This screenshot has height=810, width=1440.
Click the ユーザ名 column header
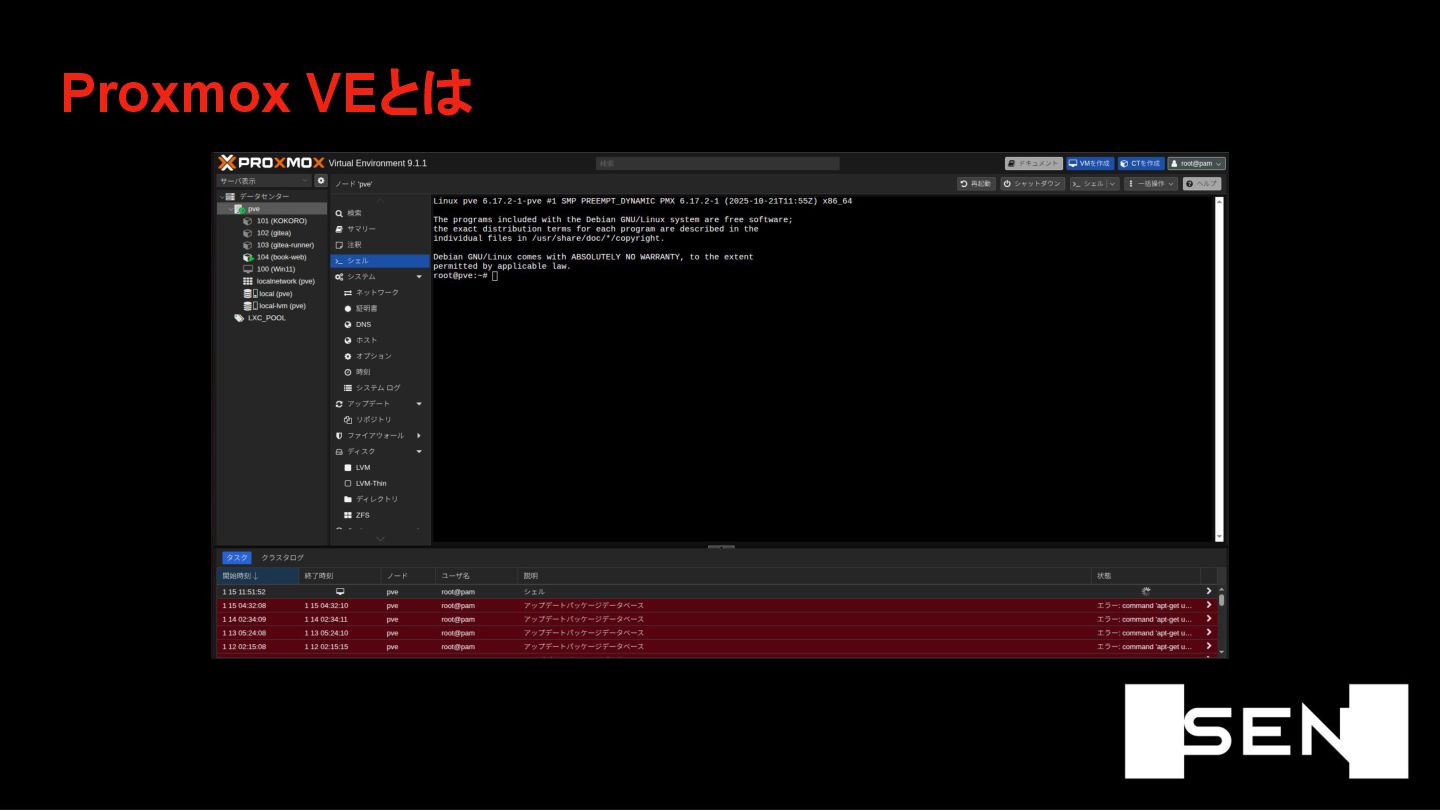coord(477,576)
